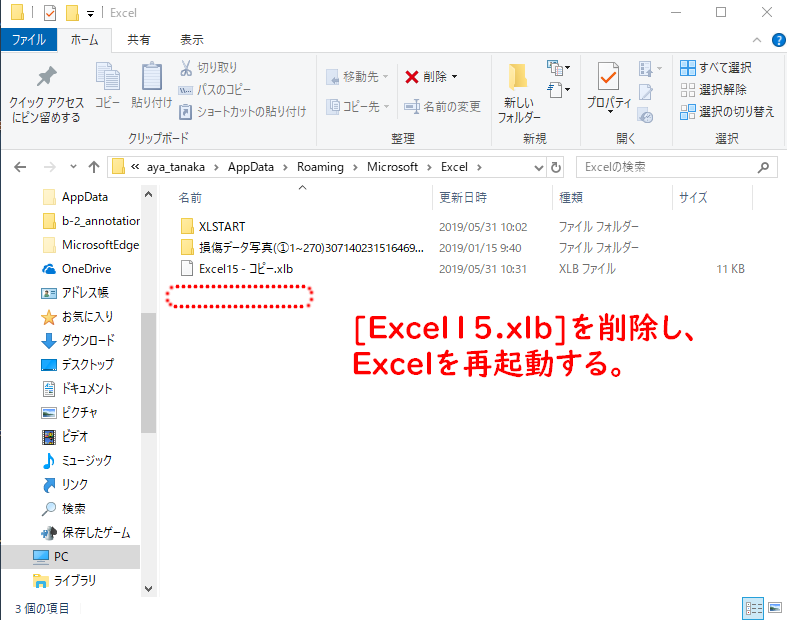Viewport: 787px width, 620px height.
Task: Open Copy to (コピー先) dropdown
Action: (358, 106)
